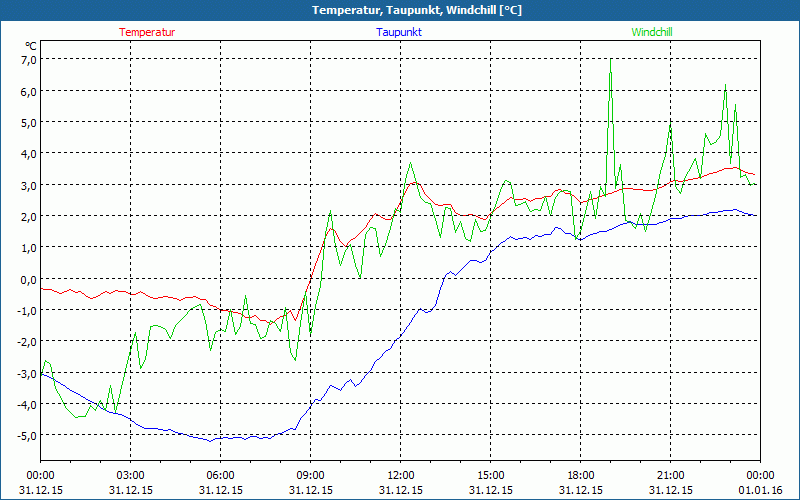Viewport: 800px width, 500px height.
Task: Click the -1,0 y-axis value
Action: (x=28, y=310)
